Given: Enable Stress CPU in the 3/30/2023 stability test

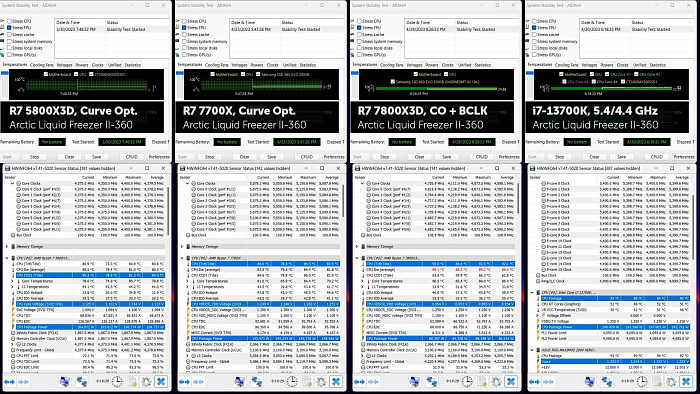Looking at the screenshot, I should (x=9, y=21).
